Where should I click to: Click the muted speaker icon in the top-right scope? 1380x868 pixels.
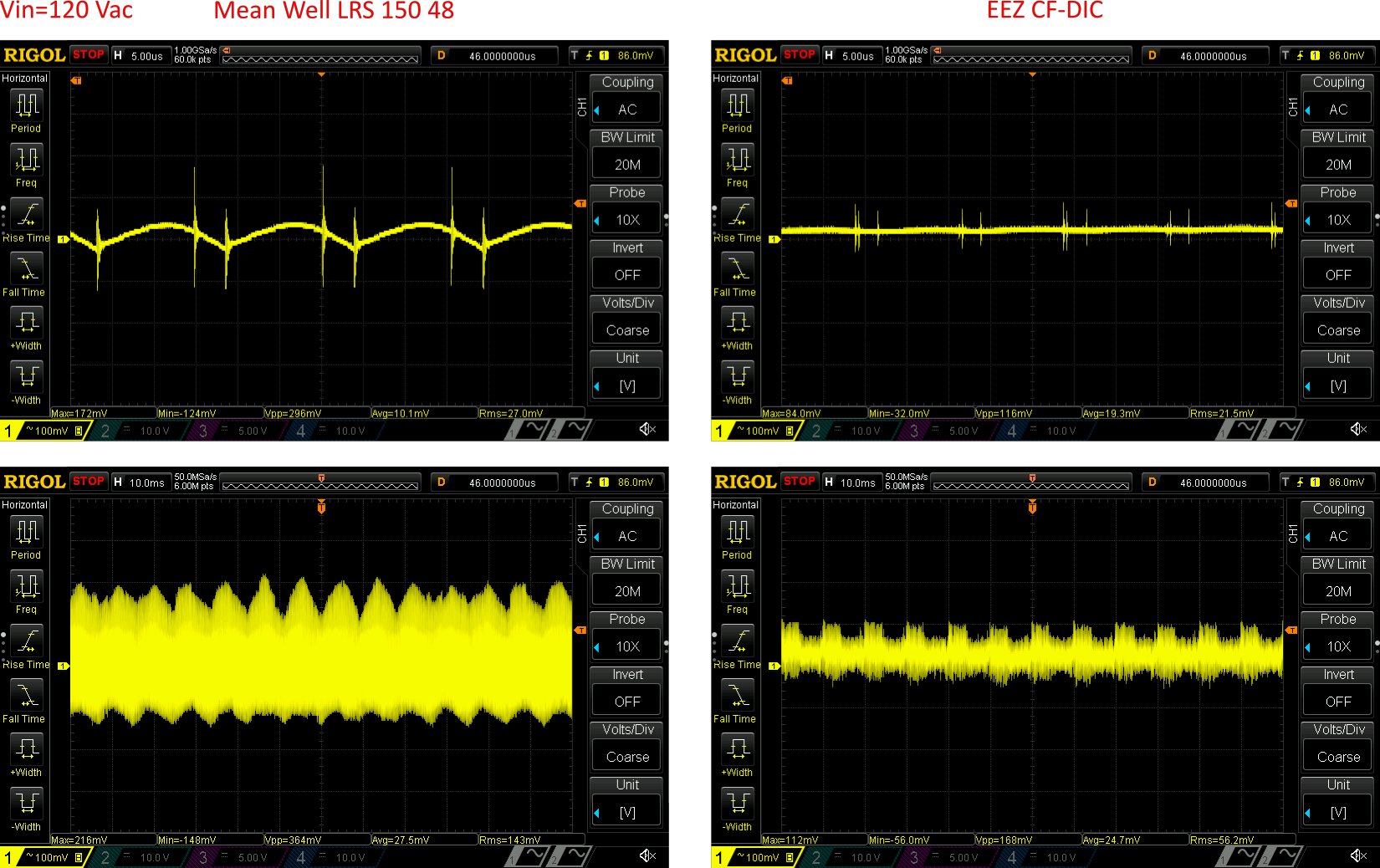1358,429
